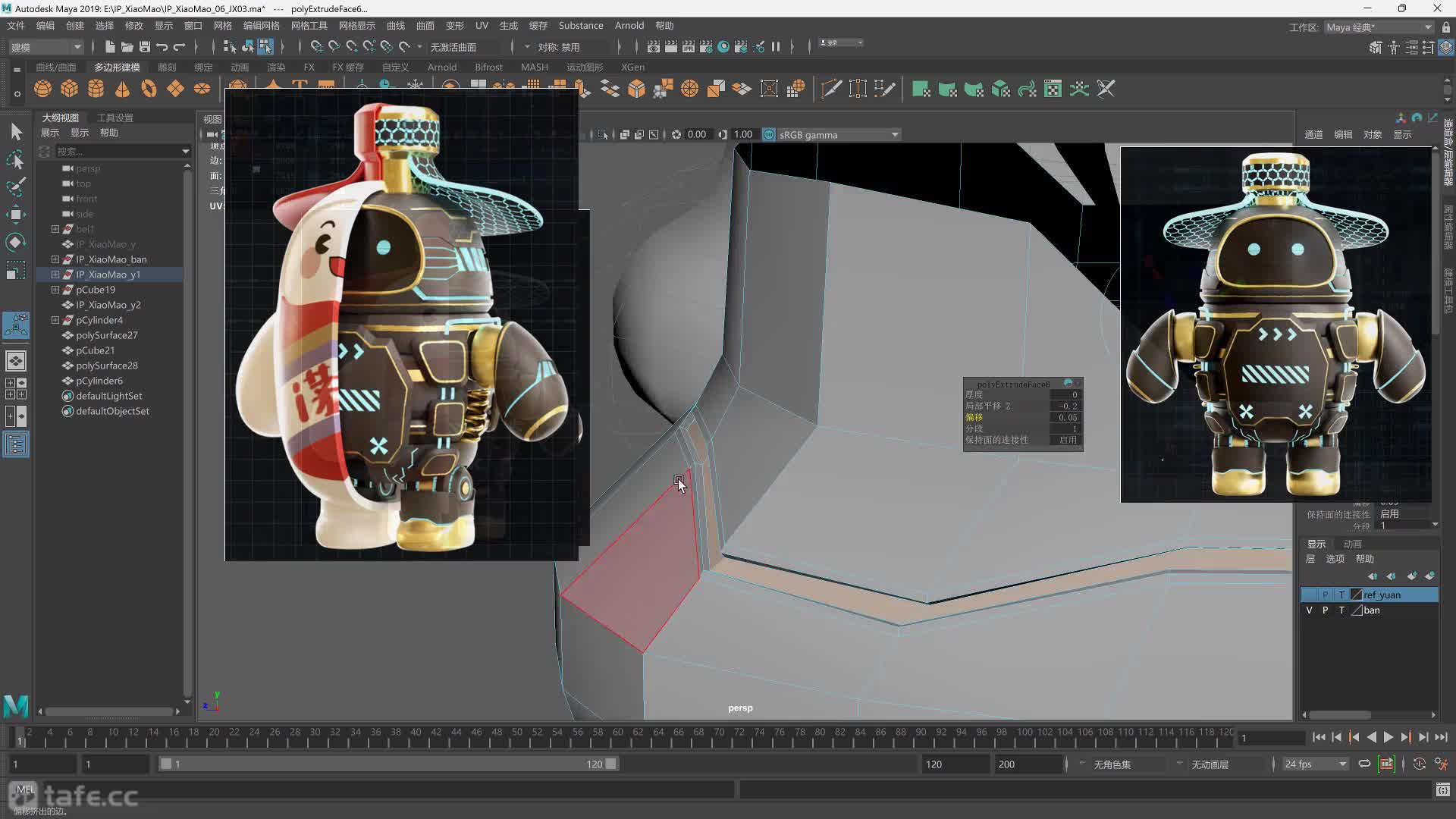Expand the IP_XiaoMao_y1 node

(x=55, y=275)
